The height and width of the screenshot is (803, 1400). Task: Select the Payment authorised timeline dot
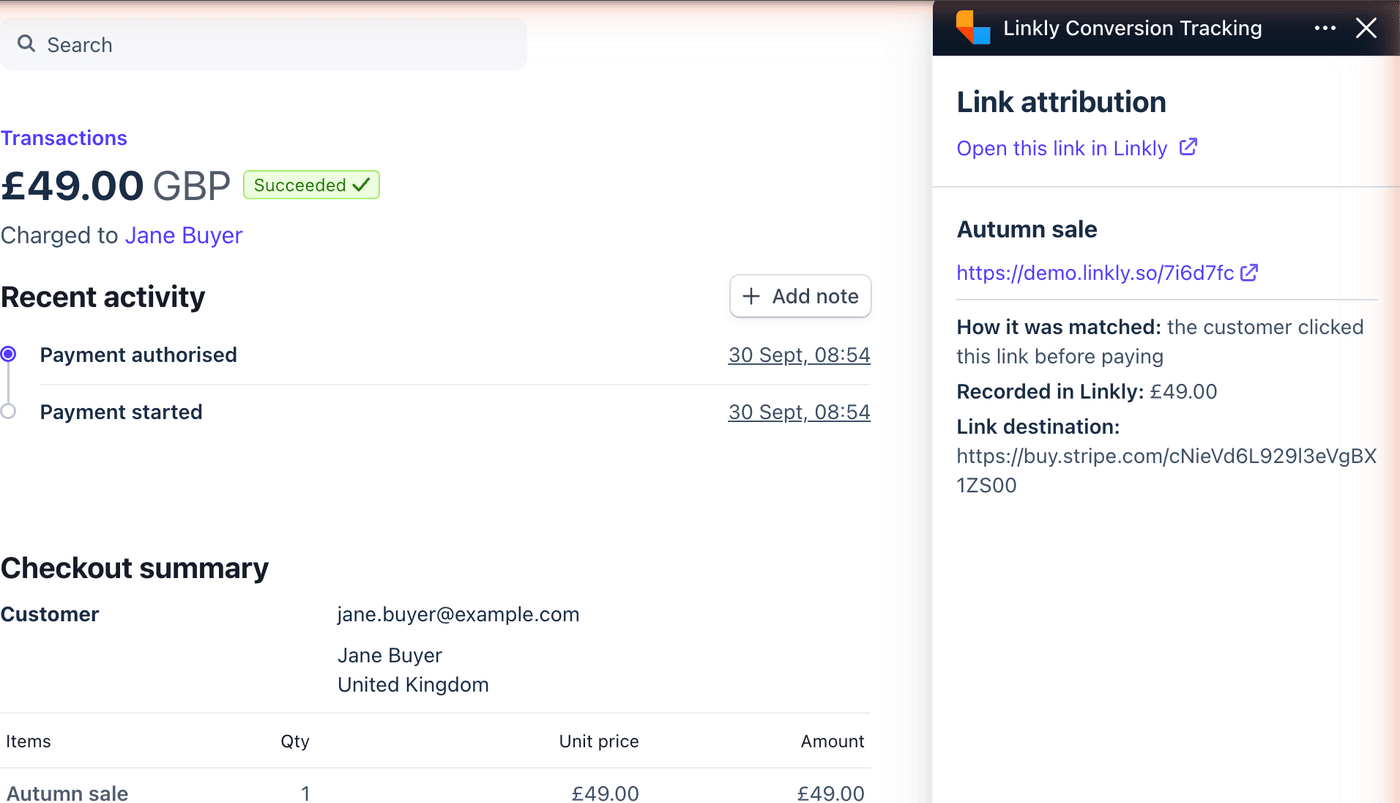(8, 354)
